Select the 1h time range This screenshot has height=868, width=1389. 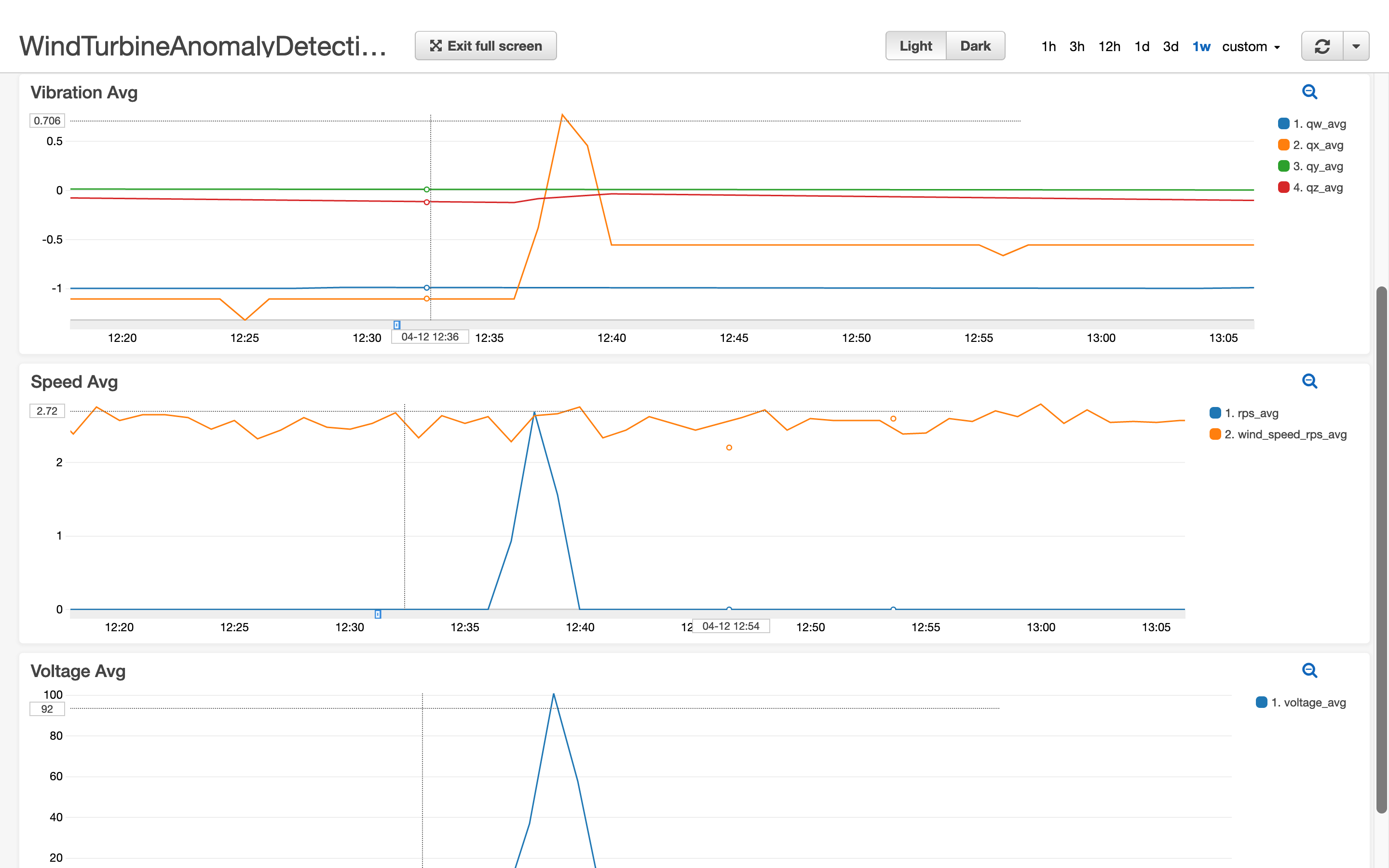(1048, 46)
